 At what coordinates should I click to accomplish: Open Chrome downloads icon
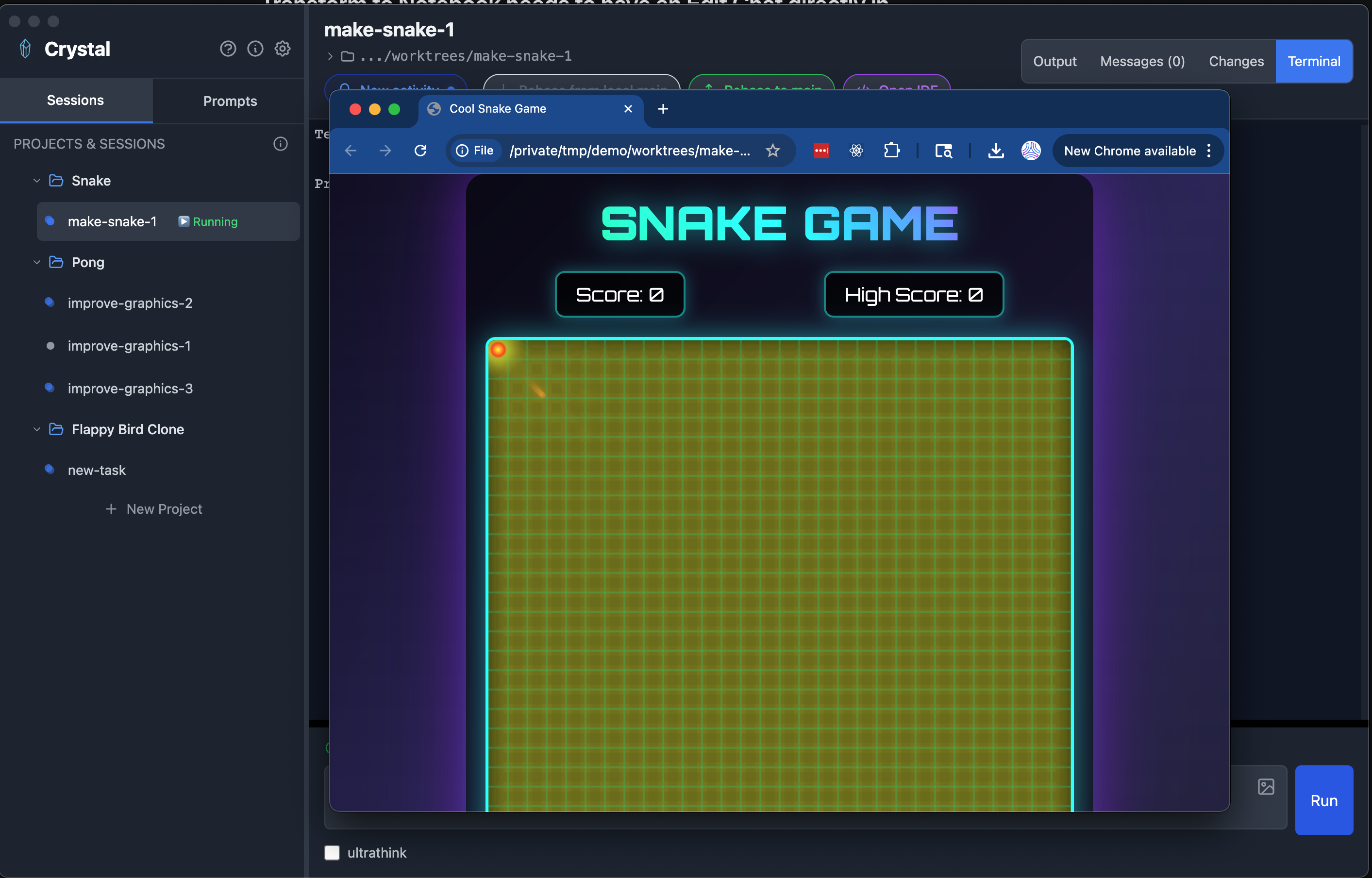point(995,151)
